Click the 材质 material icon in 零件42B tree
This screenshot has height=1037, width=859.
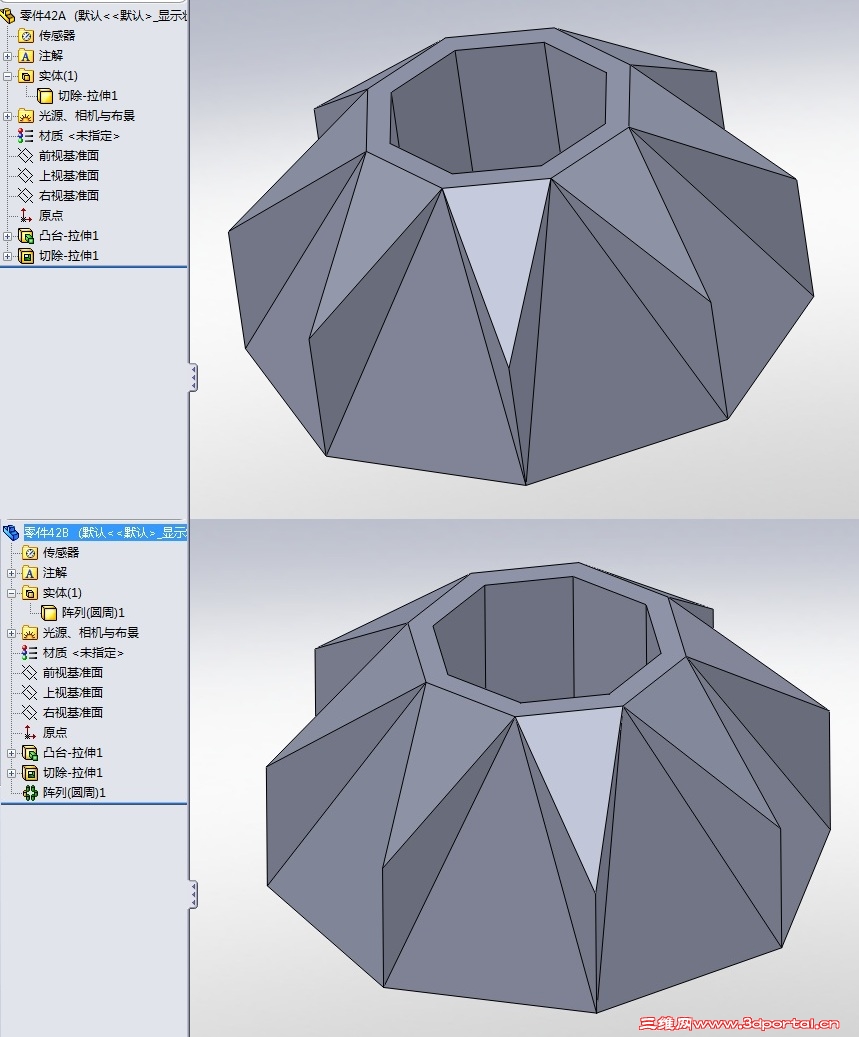coord(30,653)
